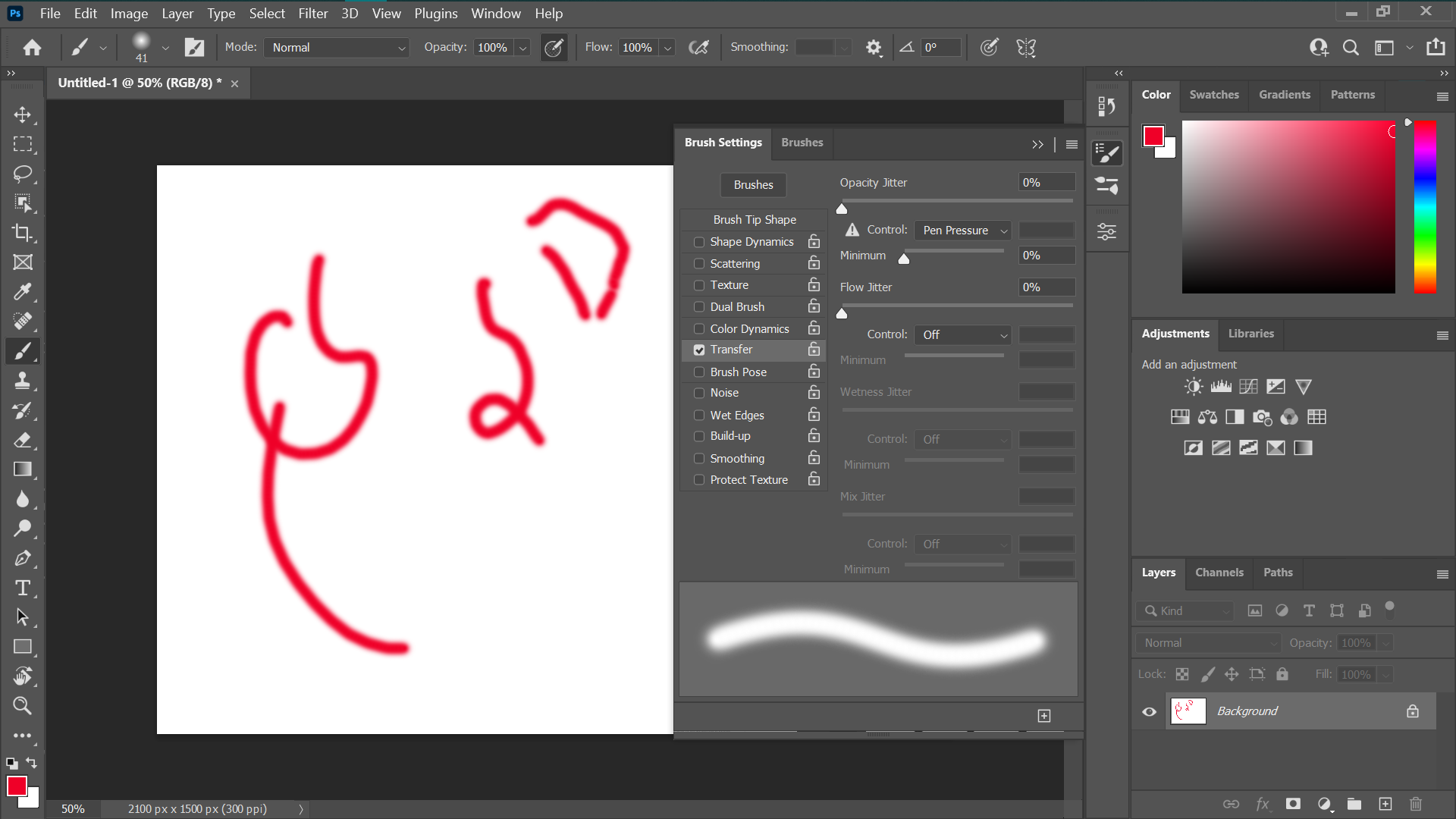Select the Crop tool
Screen dimensions: 1456x819
(x=24, y=233)
